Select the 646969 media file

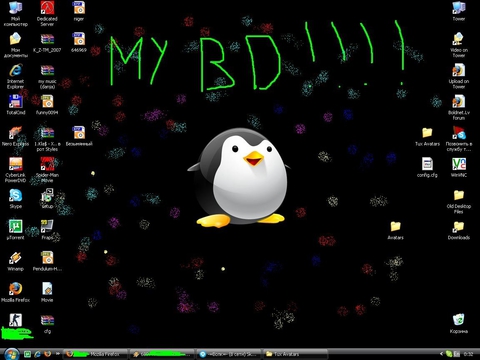click(79, 43)
